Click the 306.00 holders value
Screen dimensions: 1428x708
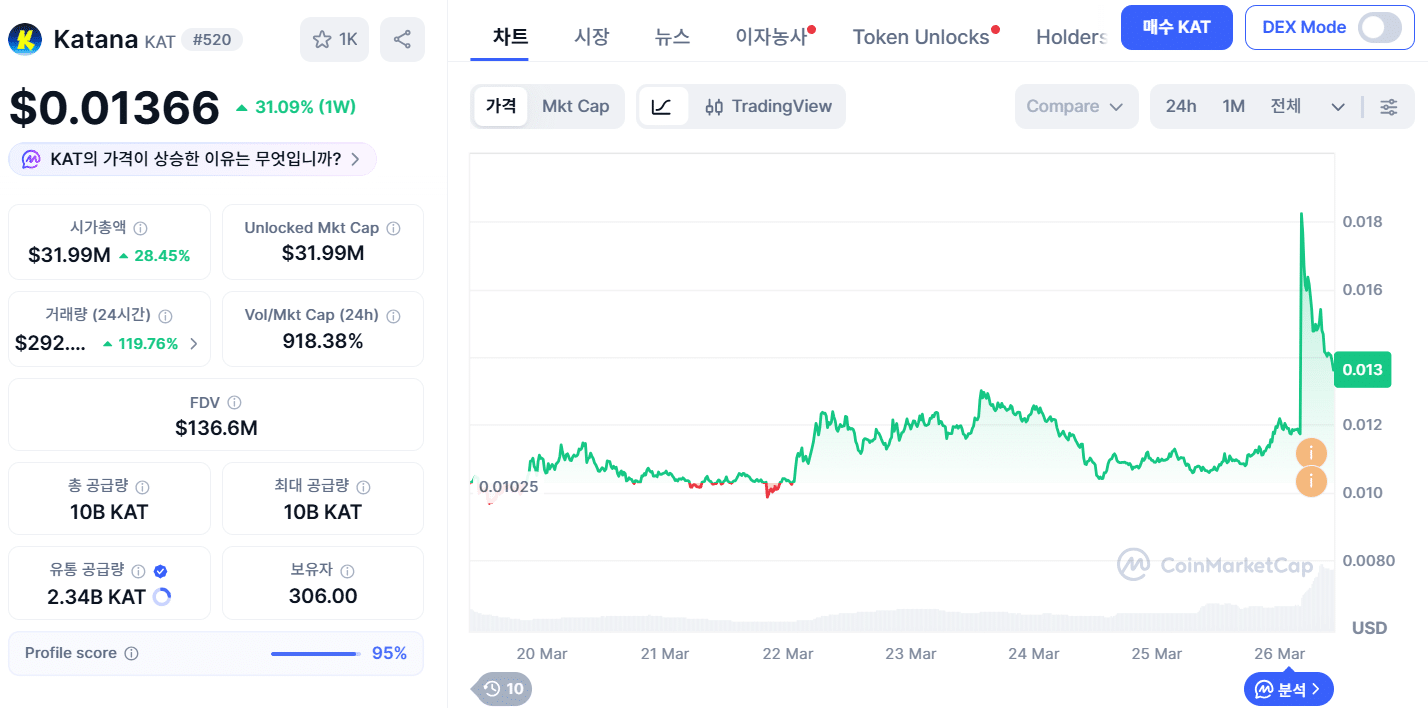[323, 596]
